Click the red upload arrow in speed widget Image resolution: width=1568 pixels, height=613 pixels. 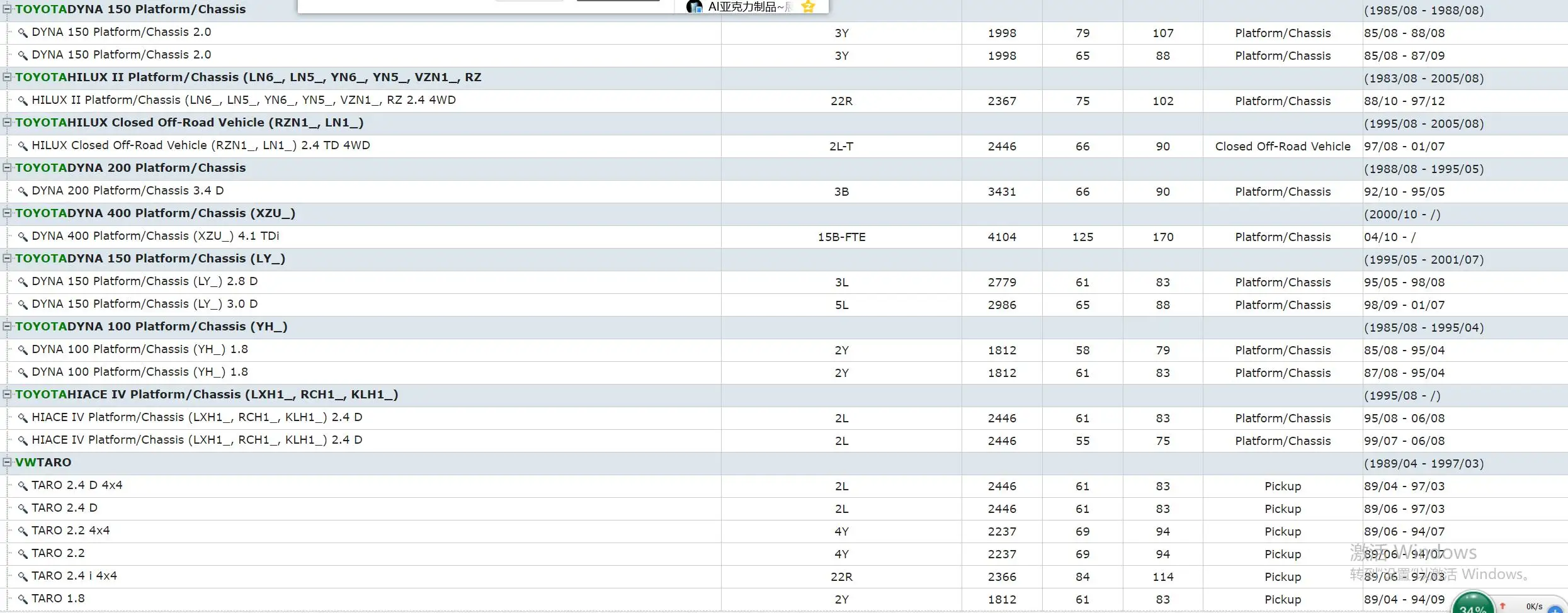pos(1503,606)
